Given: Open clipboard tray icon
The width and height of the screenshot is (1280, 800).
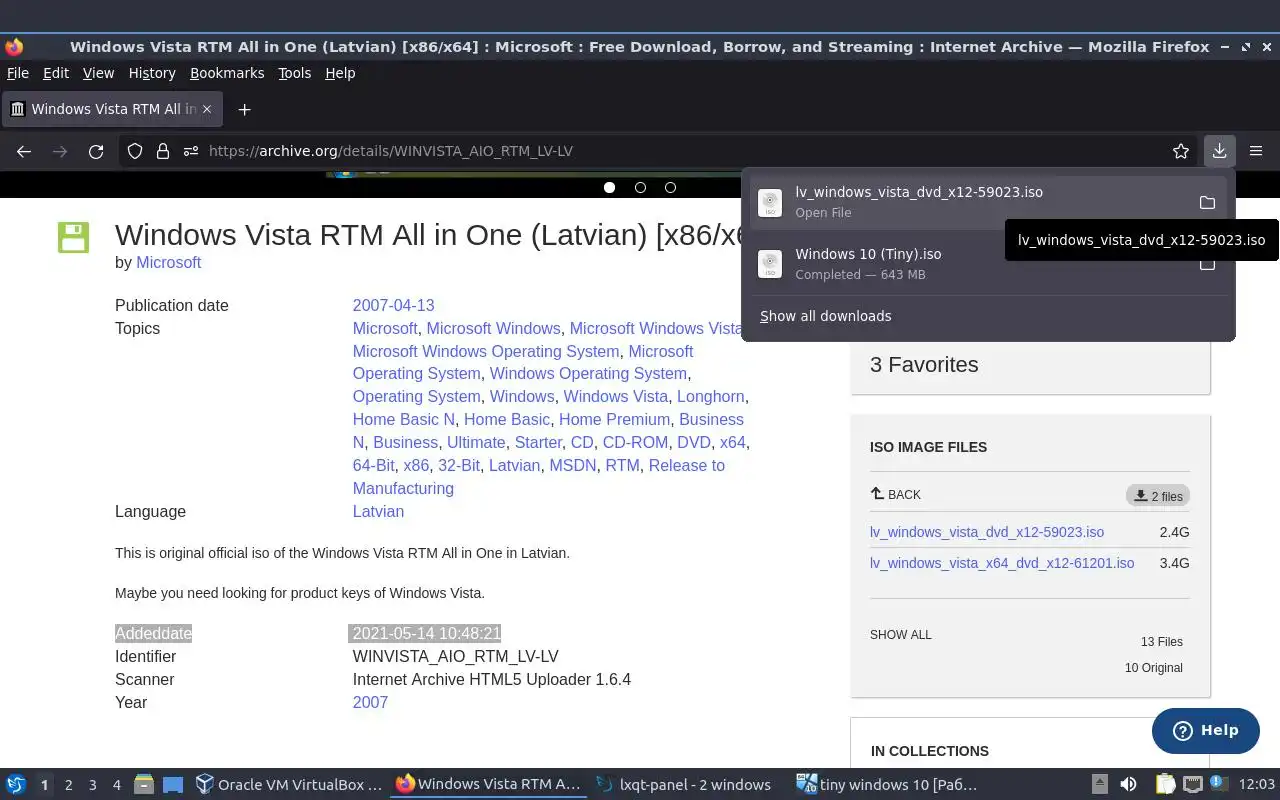Looking at the screenshot, I should 1165,785.
